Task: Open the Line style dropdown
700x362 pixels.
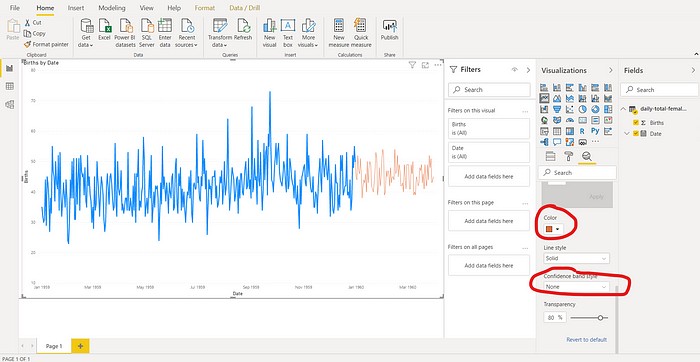Action: point(576,258)
